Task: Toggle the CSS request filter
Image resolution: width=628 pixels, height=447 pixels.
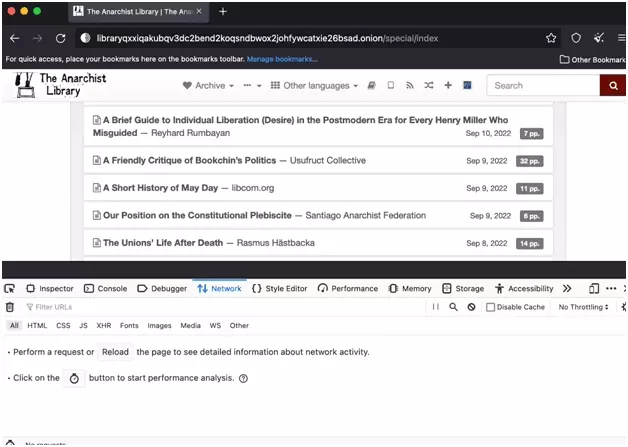Action: pyautogui.click(x=63, y=325)
